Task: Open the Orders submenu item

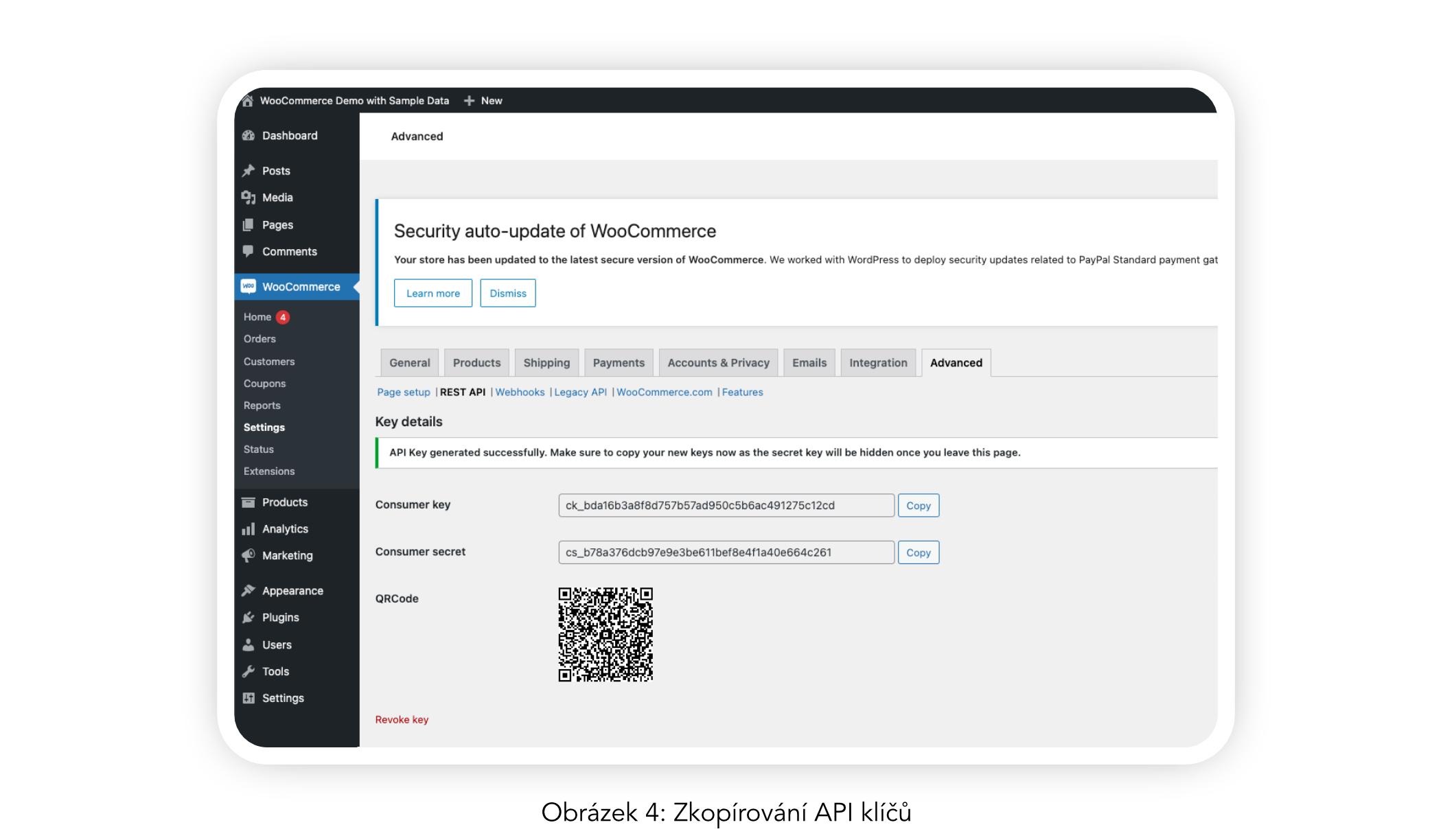Action: 259,339
